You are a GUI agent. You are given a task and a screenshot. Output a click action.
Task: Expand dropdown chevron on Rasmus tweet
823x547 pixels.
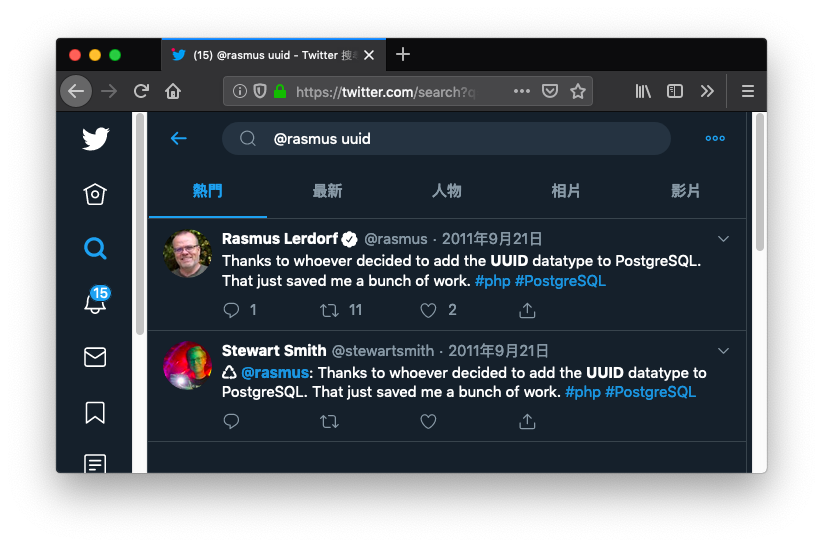tap(723, 239)
